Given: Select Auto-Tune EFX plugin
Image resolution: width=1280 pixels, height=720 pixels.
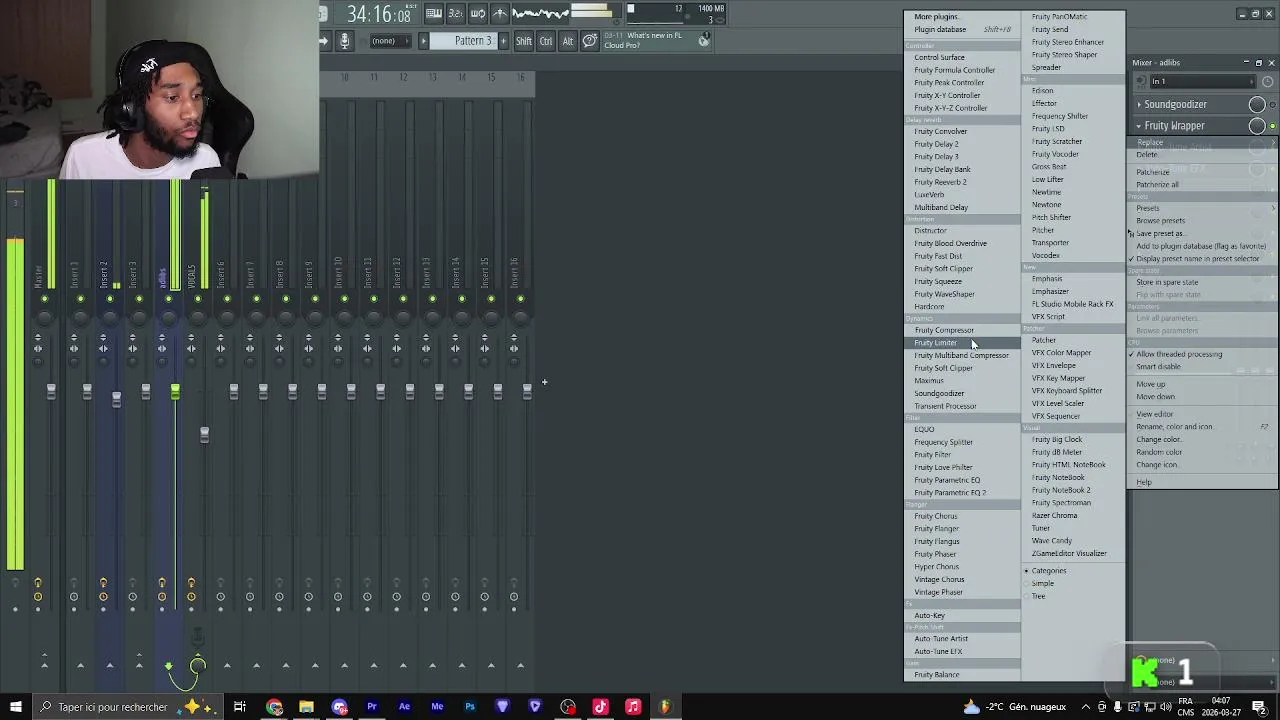Looking at the screenshot, I should coord(962,651).
